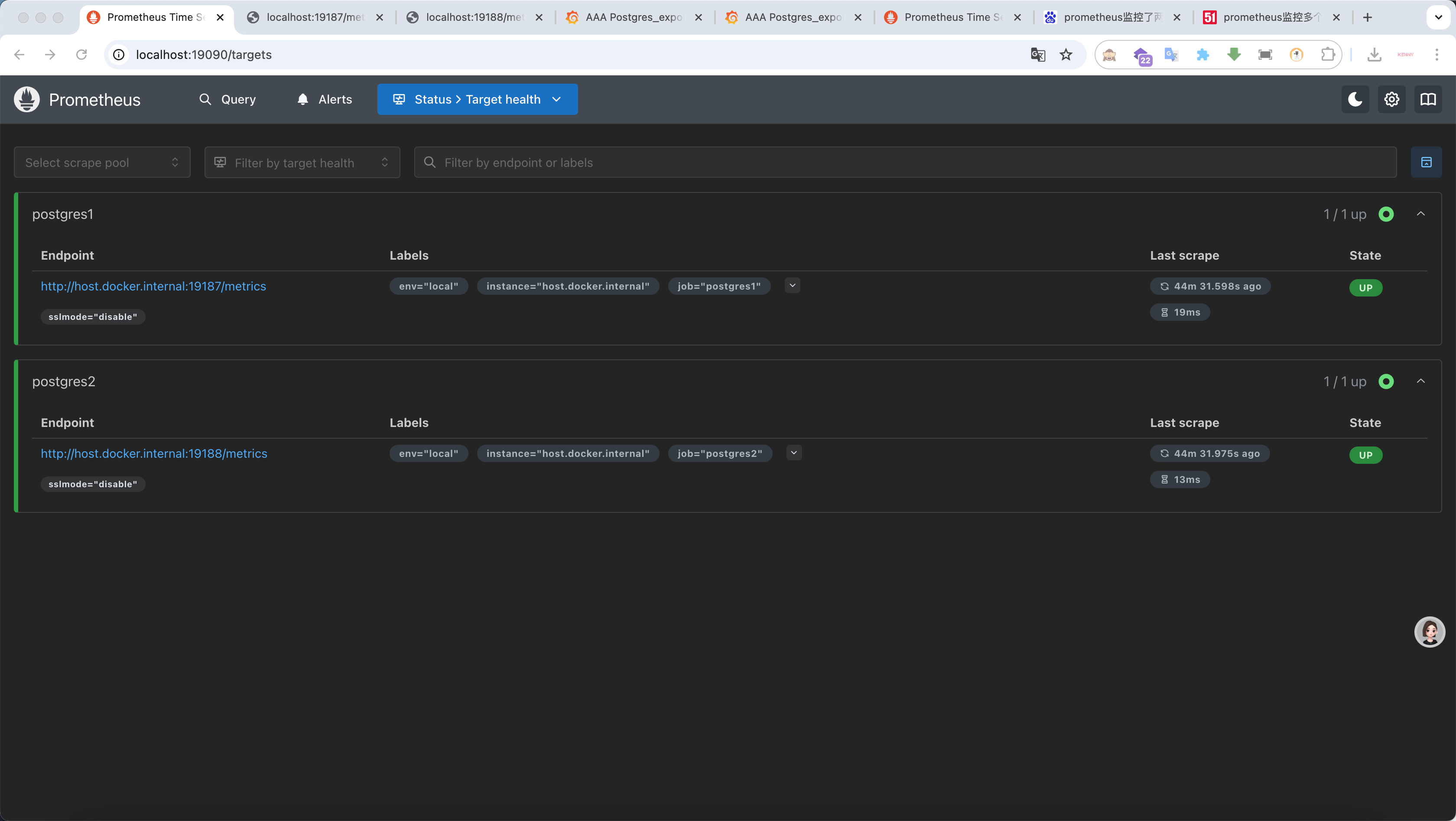The height and width of the screenshot is (821, 1456).
Task: Click the screen capture extension icon
Action: coord(1265,54)
